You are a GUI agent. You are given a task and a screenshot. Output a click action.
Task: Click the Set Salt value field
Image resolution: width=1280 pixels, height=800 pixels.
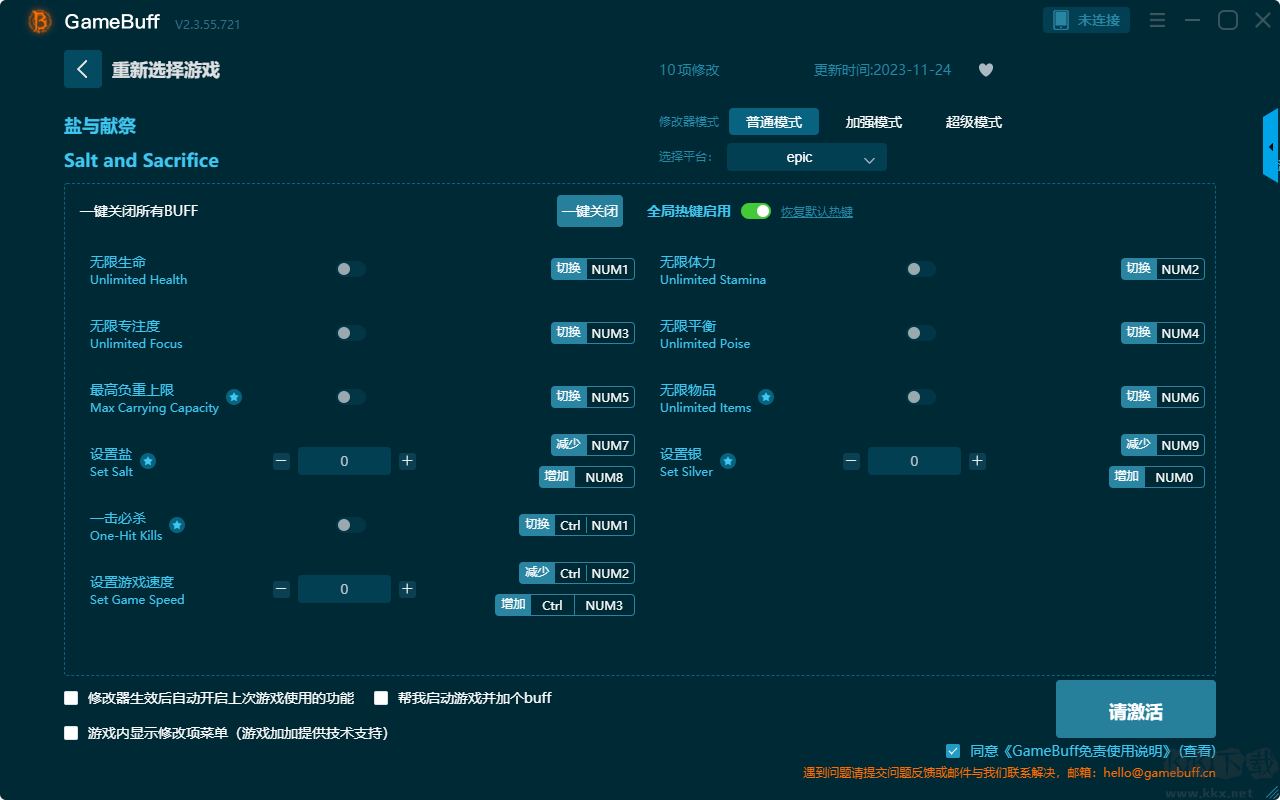coord(344,461)
